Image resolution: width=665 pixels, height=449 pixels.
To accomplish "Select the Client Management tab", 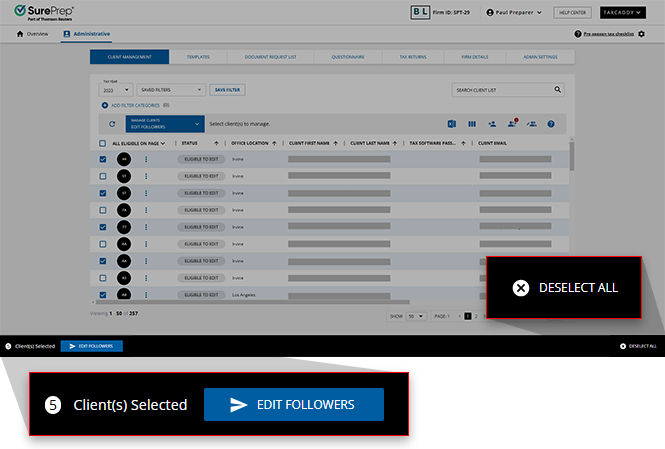I will tap(129, 57).
